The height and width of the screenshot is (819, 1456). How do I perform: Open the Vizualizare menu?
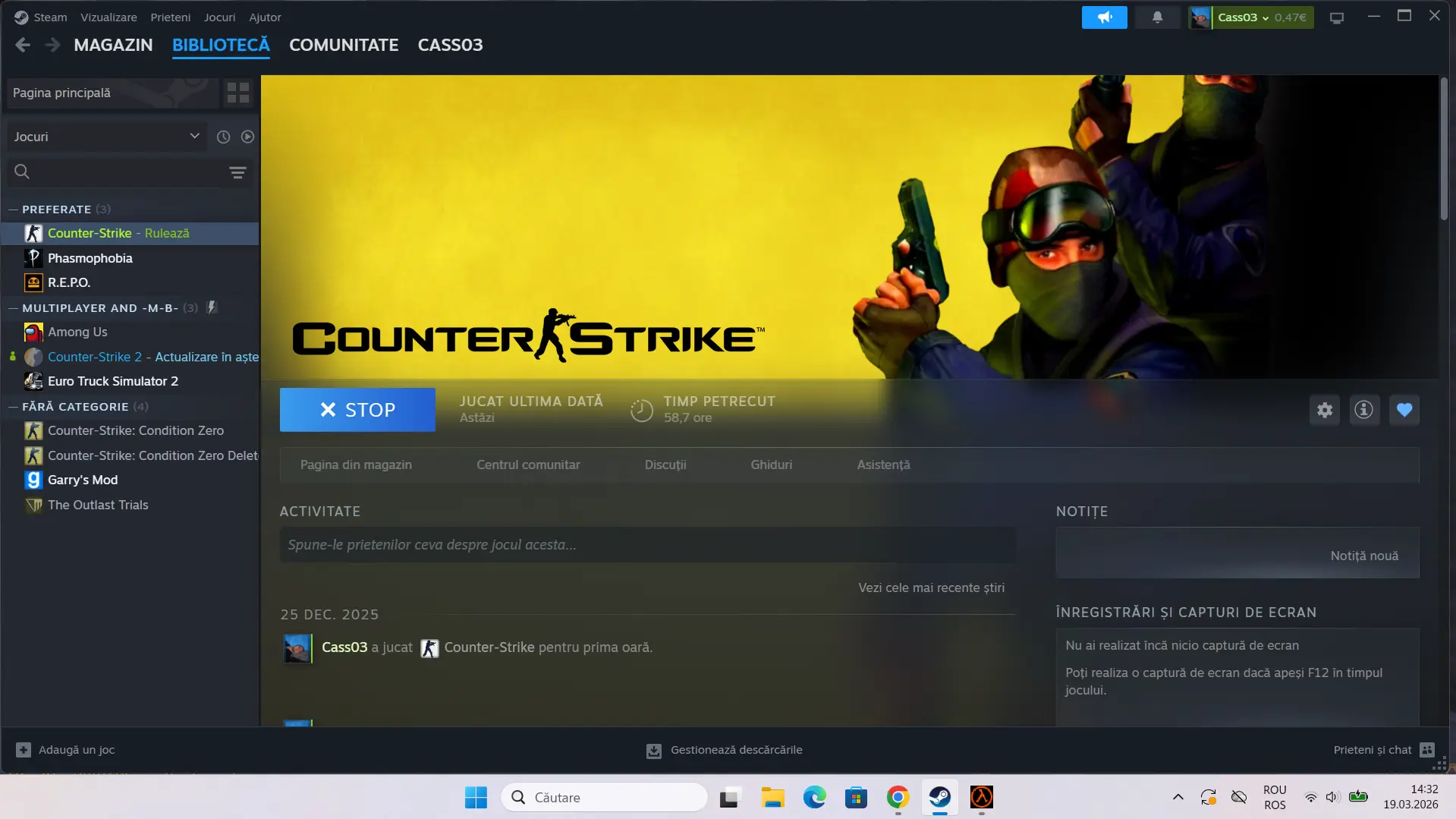pos(108,17)
